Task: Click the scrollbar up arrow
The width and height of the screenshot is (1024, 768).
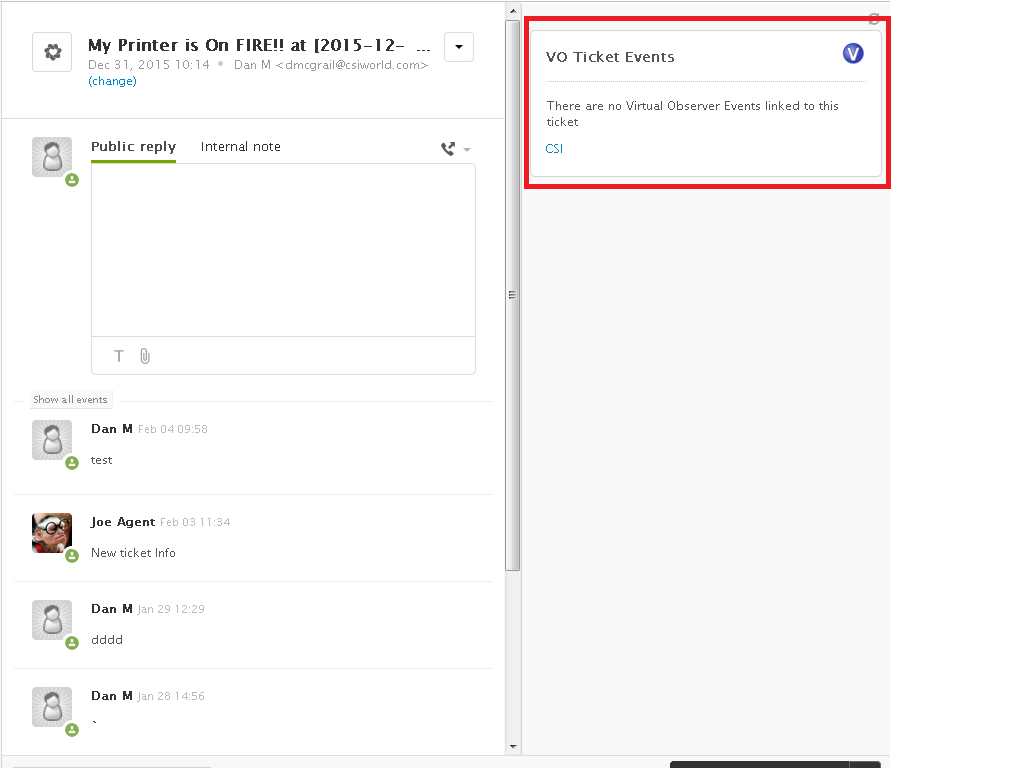Action: click(512, 10)
